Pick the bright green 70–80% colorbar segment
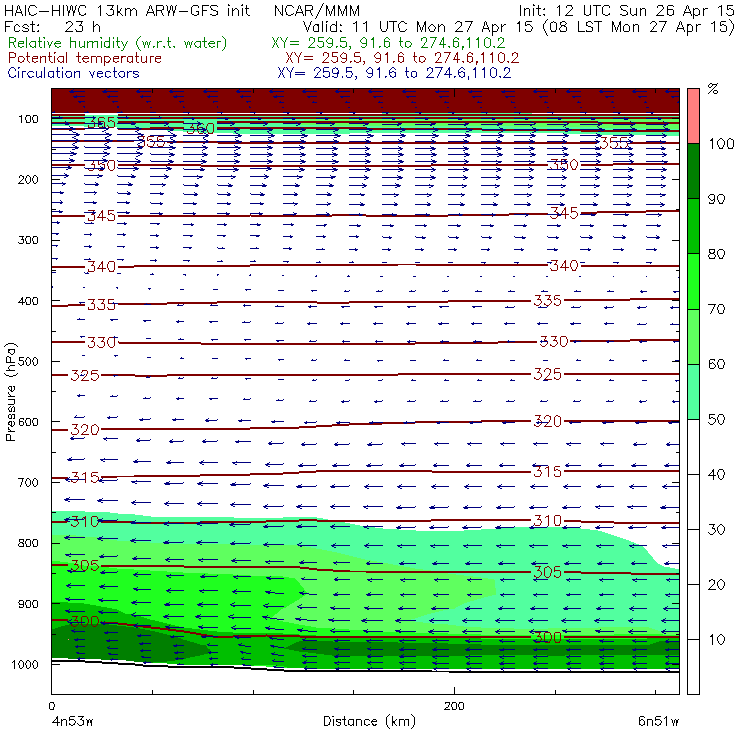The width and height of the screenshot is (740, 740). pyautogui.click(x=693, y=281)
